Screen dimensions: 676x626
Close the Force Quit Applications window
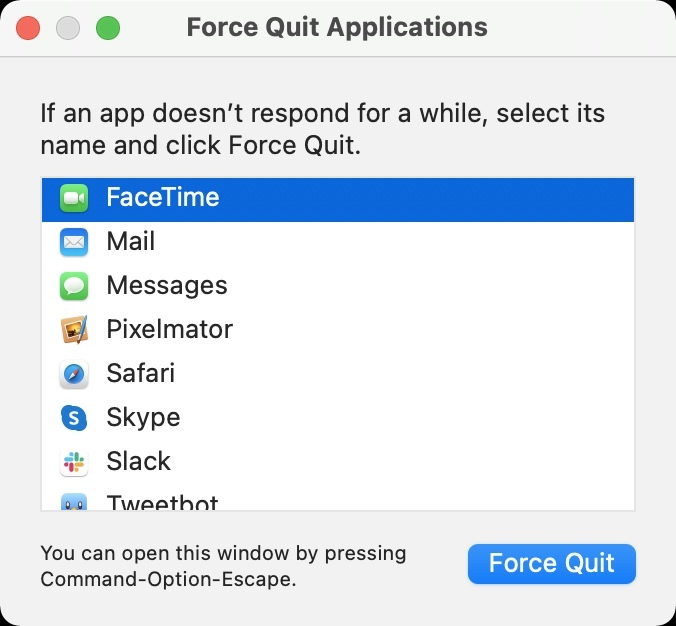[x=28, y=28]
